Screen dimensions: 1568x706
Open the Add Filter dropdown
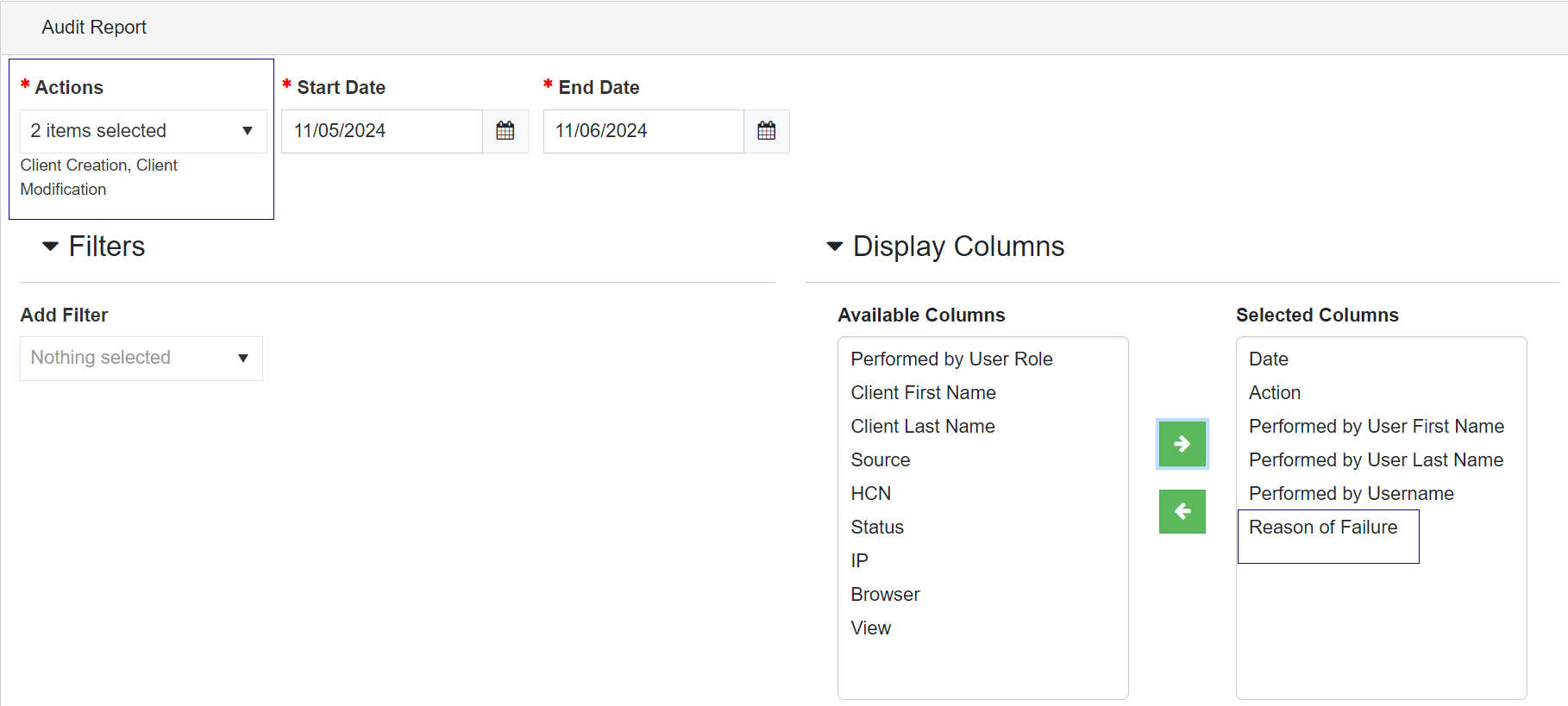141,358
